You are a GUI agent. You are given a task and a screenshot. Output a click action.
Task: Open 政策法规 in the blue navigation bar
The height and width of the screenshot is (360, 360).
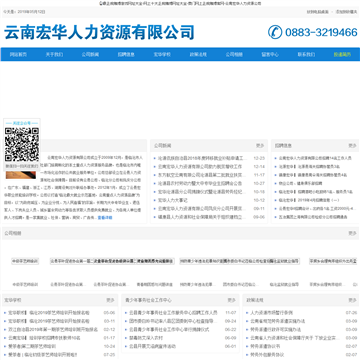click(x=198, y=55)
